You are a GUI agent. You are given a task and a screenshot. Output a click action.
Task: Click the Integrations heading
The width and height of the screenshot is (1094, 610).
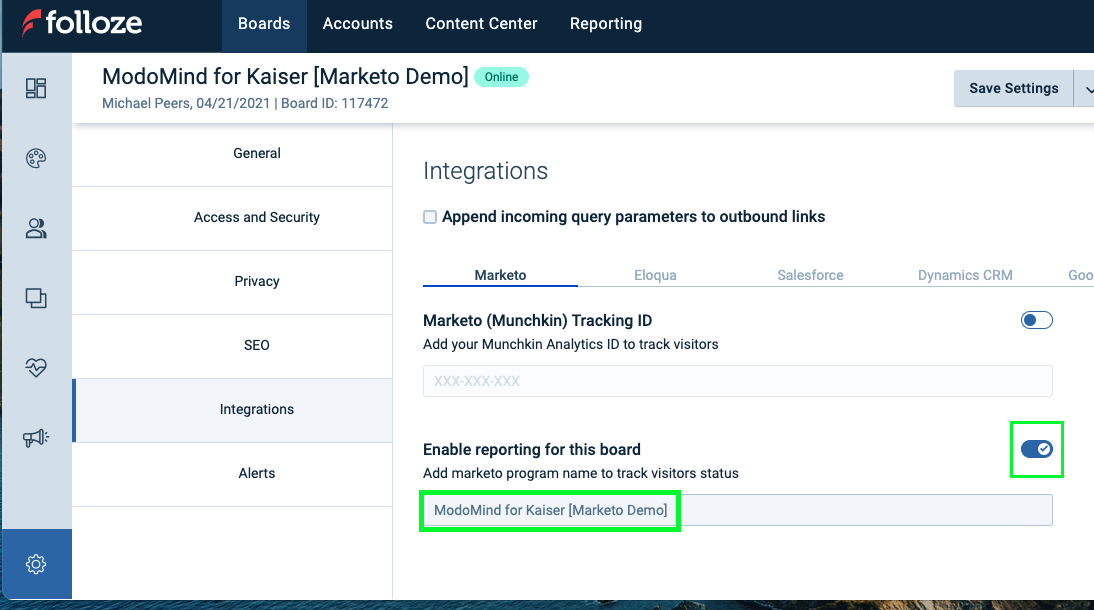(x=486, y=171)
